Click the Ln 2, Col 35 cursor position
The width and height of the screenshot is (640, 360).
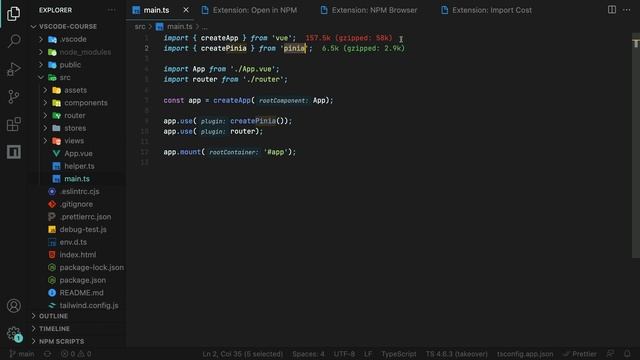pyautogui.click(x=242, y=354)
